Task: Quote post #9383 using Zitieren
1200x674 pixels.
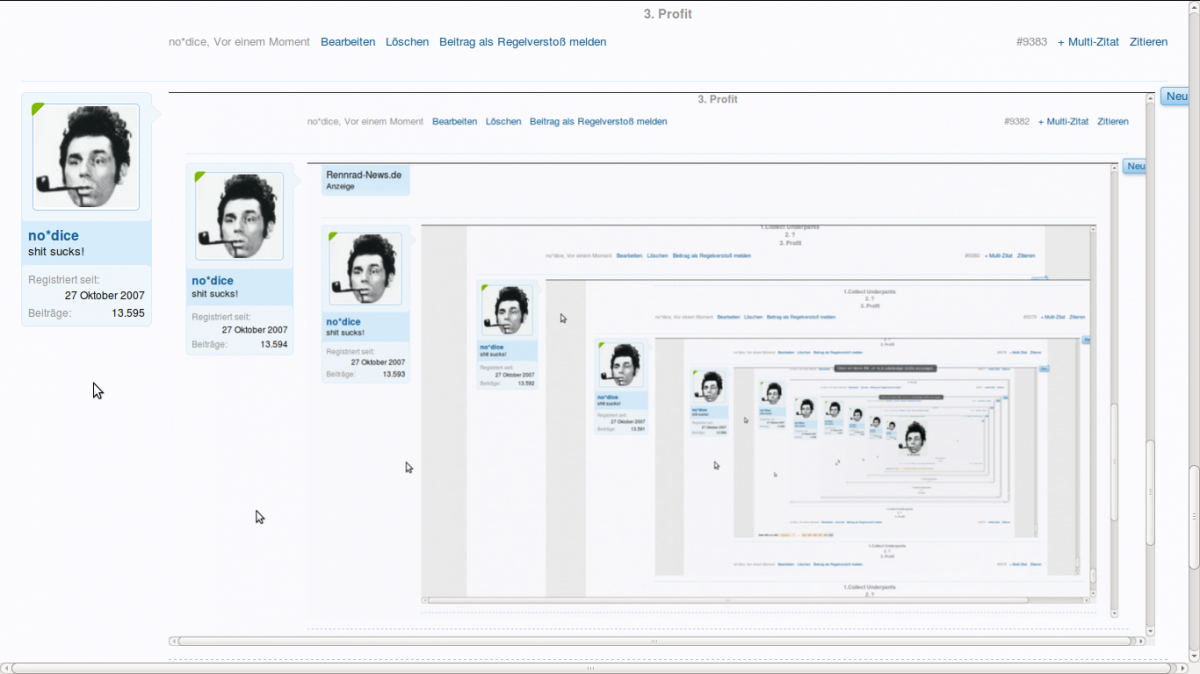Action: [x=1148, y=42]
